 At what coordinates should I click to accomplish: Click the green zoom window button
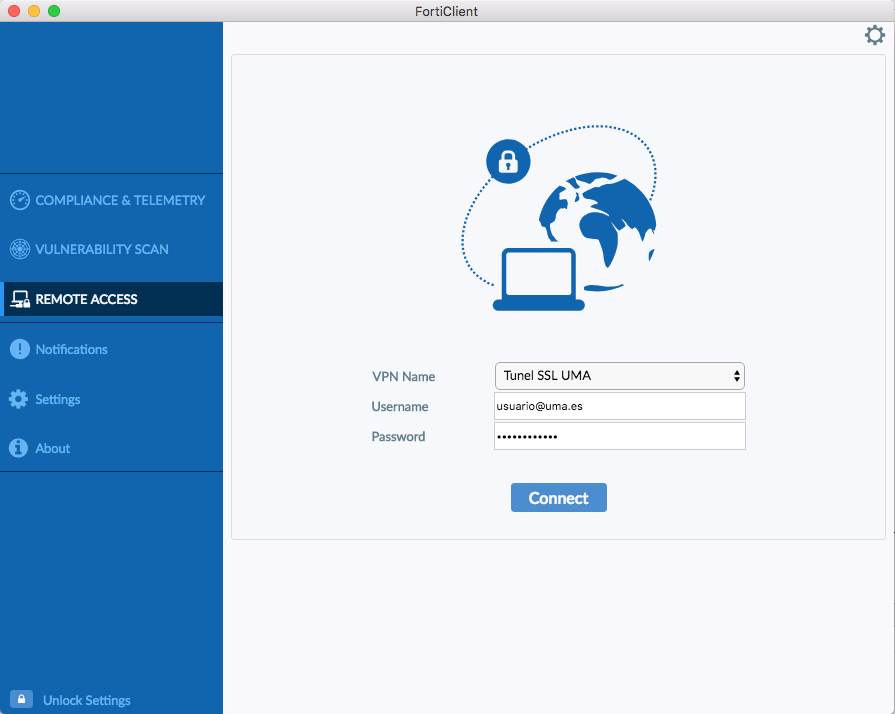point(54,11)
